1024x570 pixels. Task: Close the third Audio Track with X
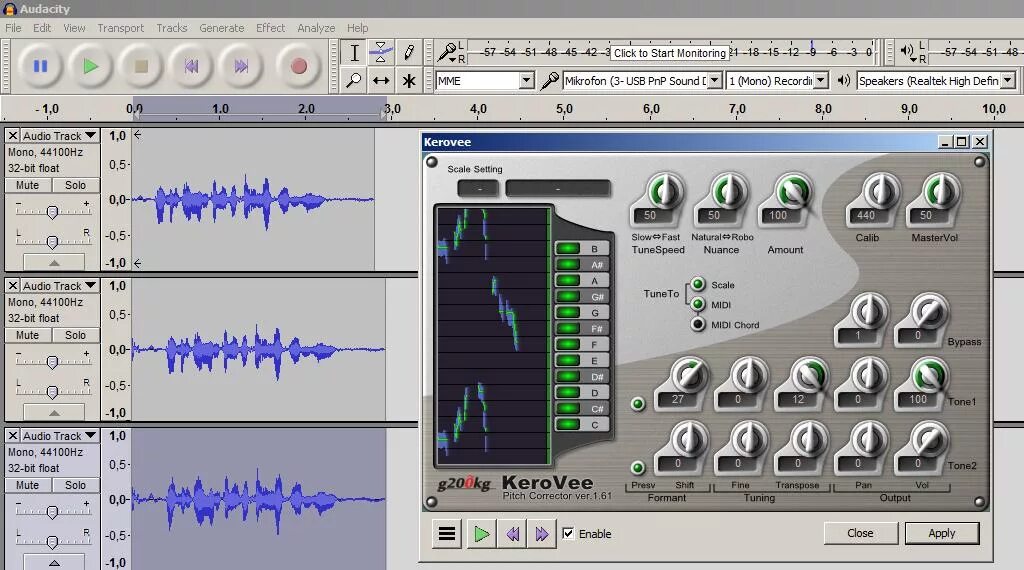(x=12, y=435)
